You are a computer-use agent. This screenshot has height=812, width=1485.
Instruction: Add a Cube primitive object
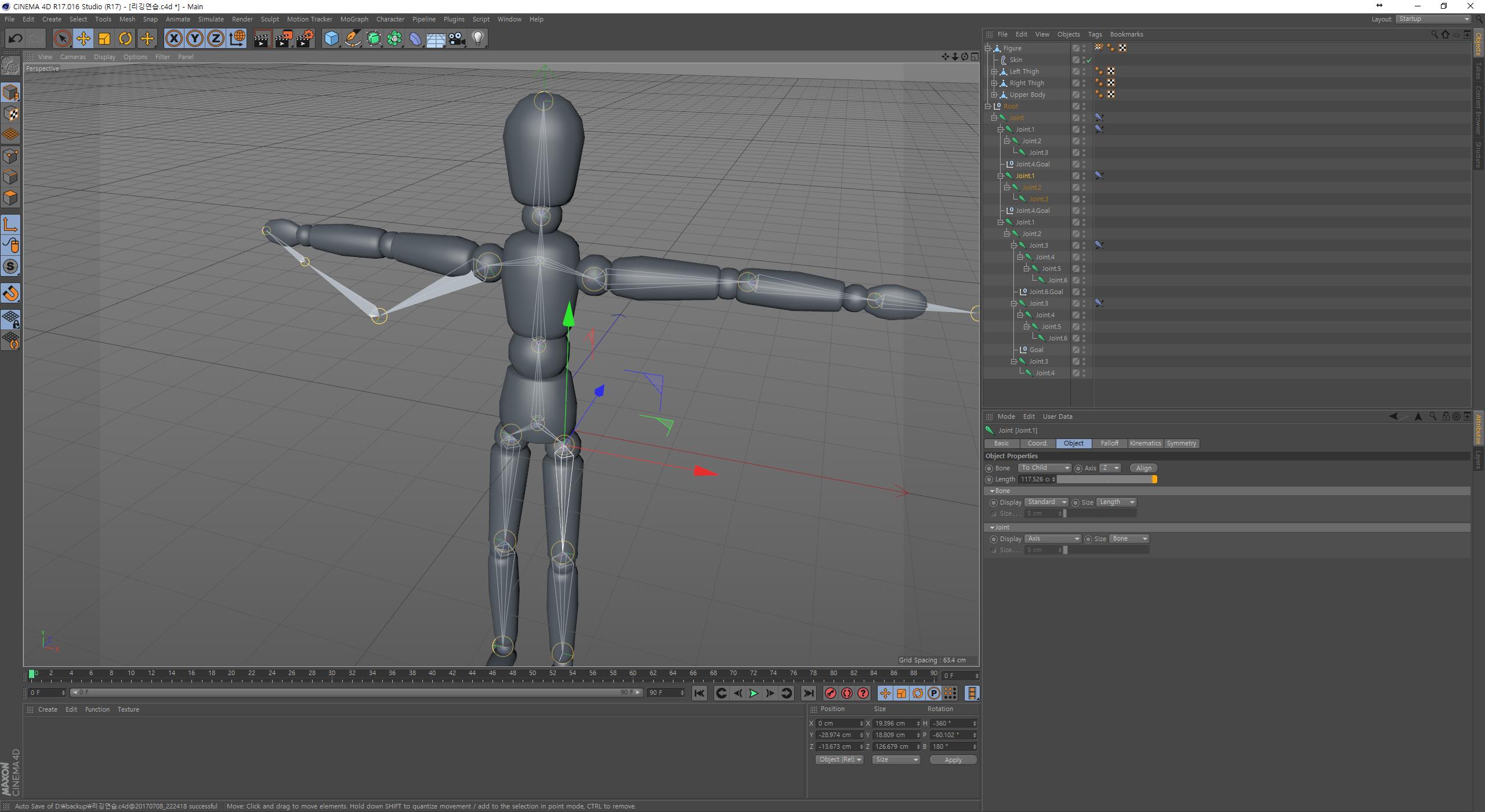331,39
